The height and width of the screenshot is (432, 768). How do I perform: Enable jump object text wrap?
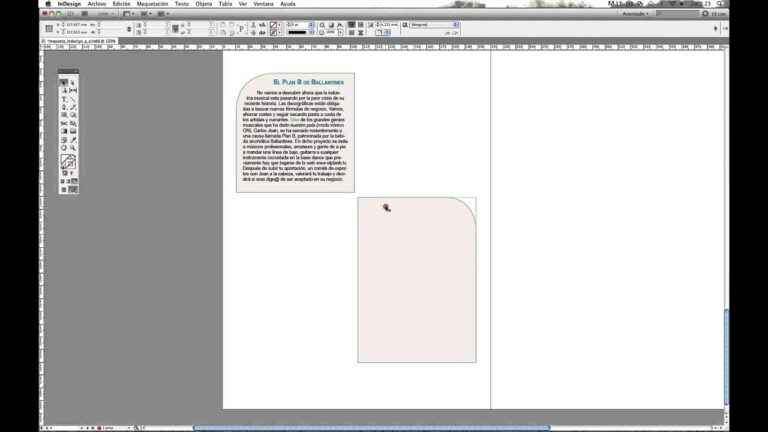(360, 32)
